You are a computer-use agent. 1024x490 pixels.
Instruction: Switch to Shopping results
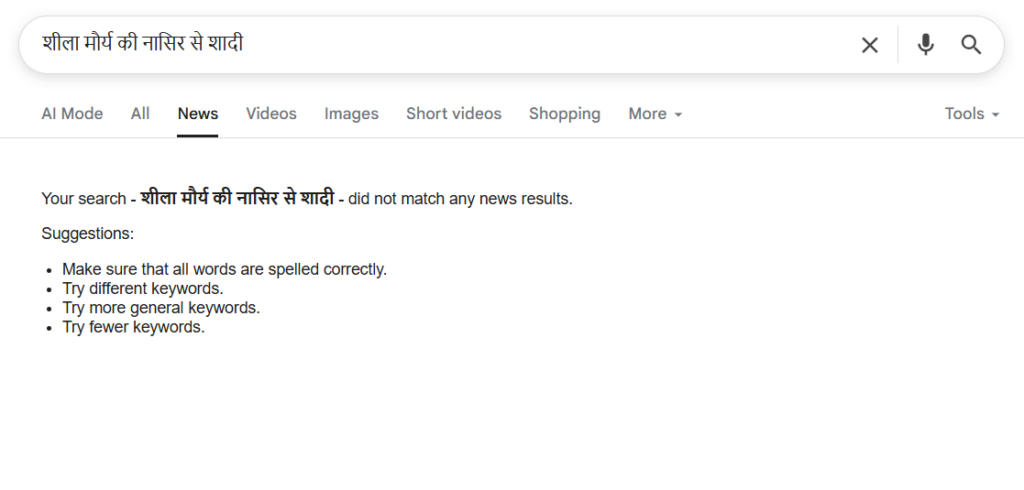point(565,114)
